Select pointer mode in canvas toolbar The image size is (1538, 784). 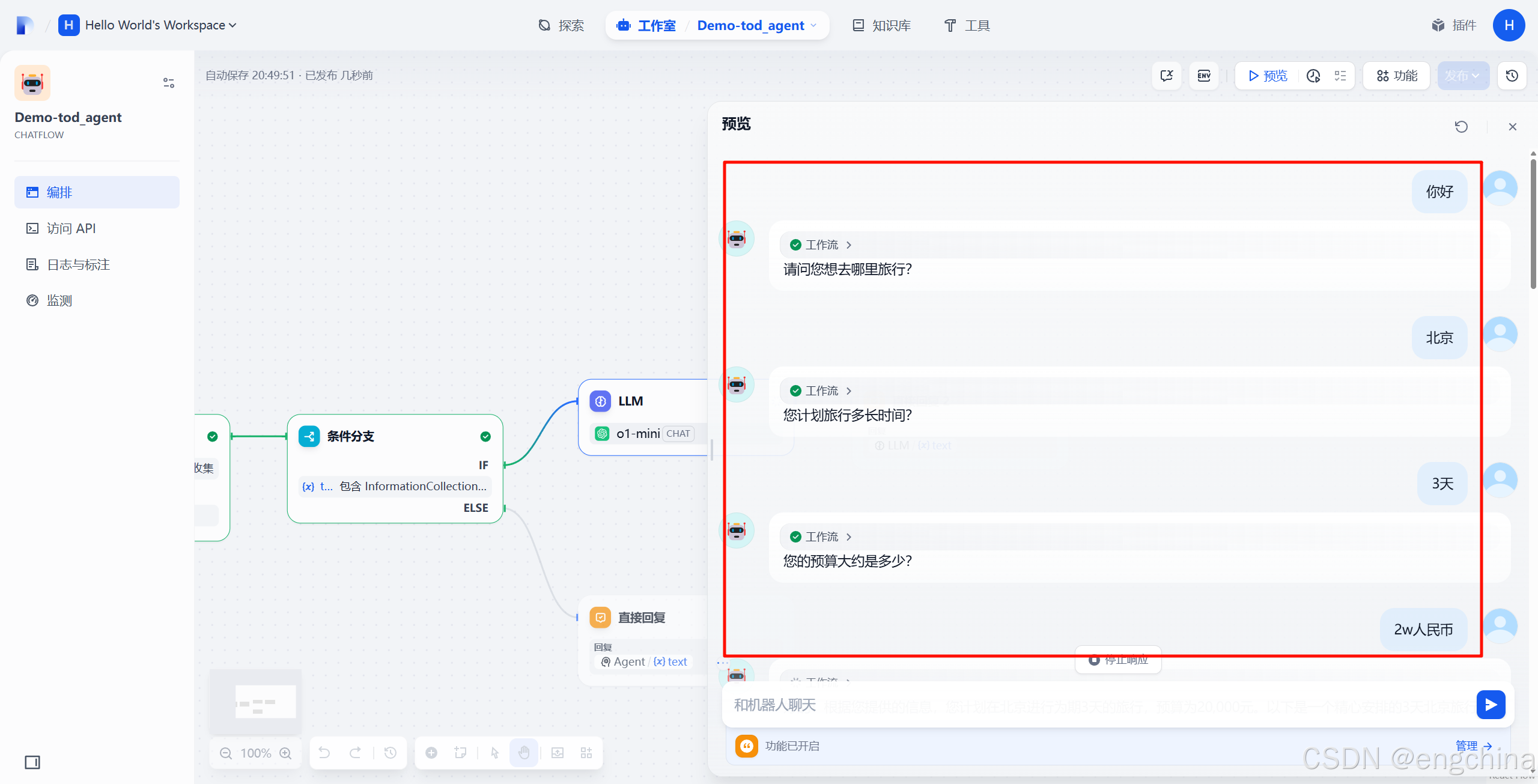click(x=494, y=753)
